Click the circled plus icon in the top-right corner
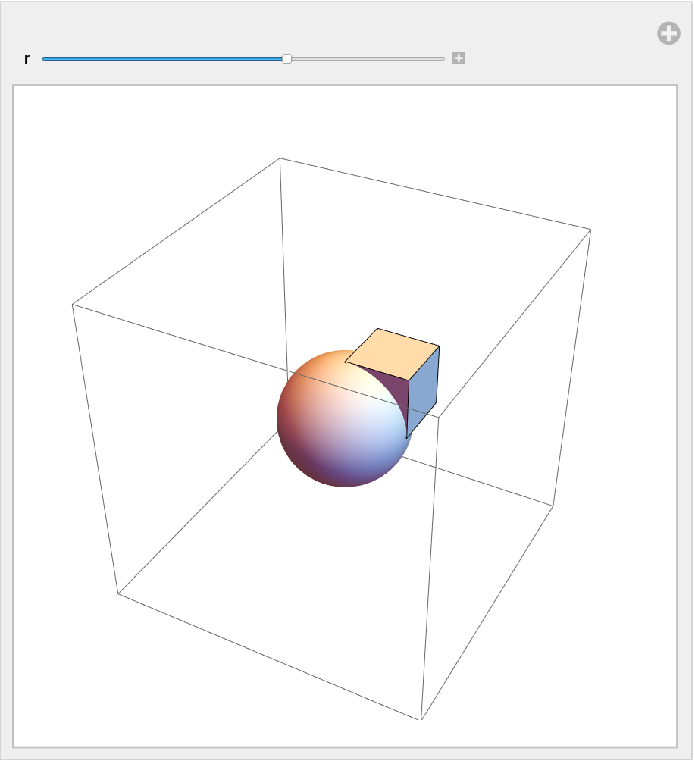This screenshot has width=694, height=762. tap(668, 34)
